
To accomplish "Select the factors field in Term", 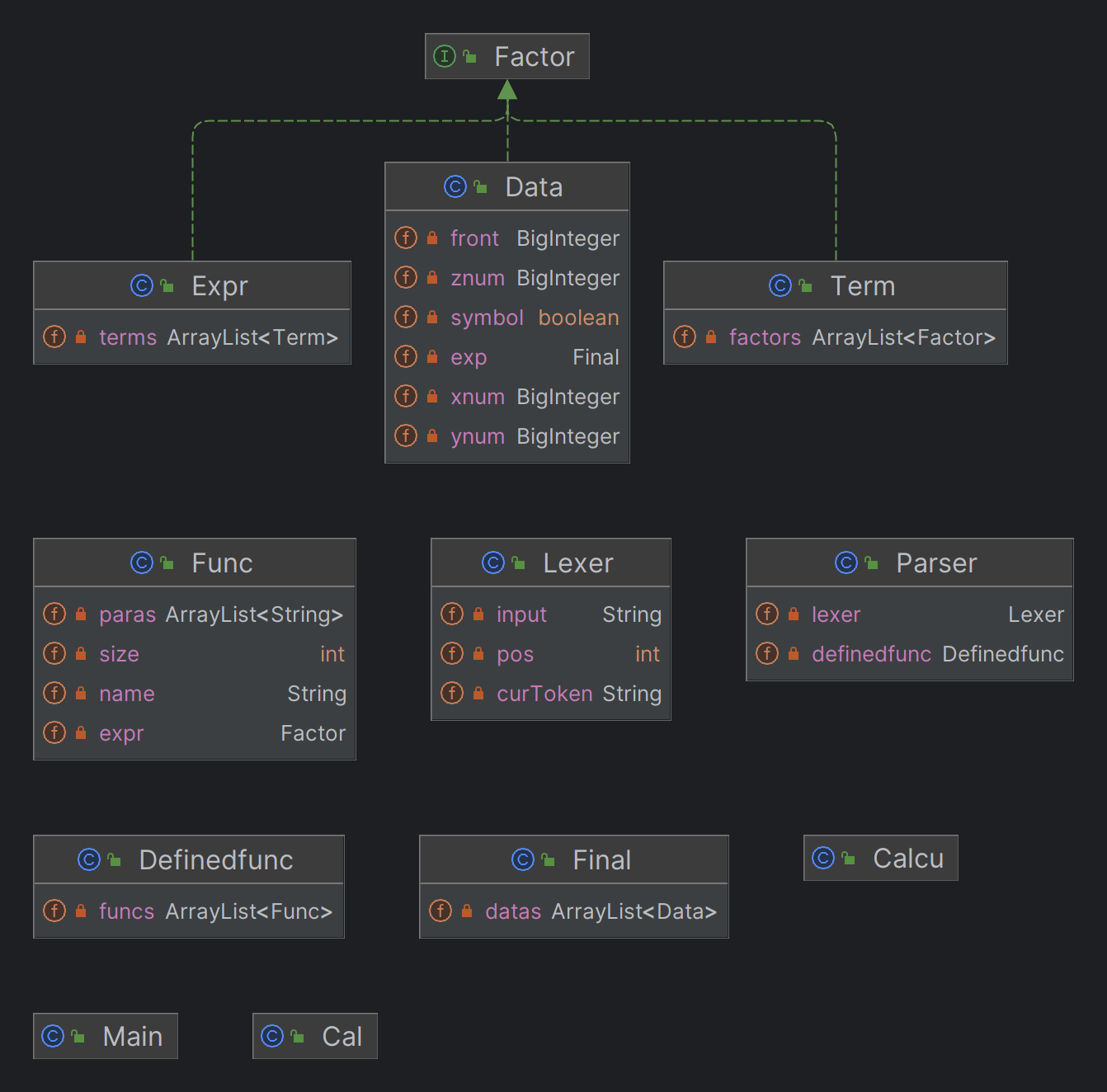I will tap(836, 337).
